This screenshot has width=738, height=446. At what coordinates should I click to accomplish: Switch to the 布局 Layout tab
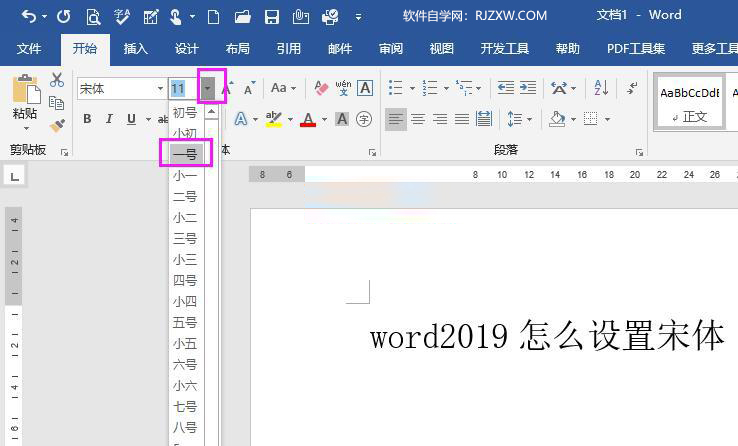click(237, 48)
